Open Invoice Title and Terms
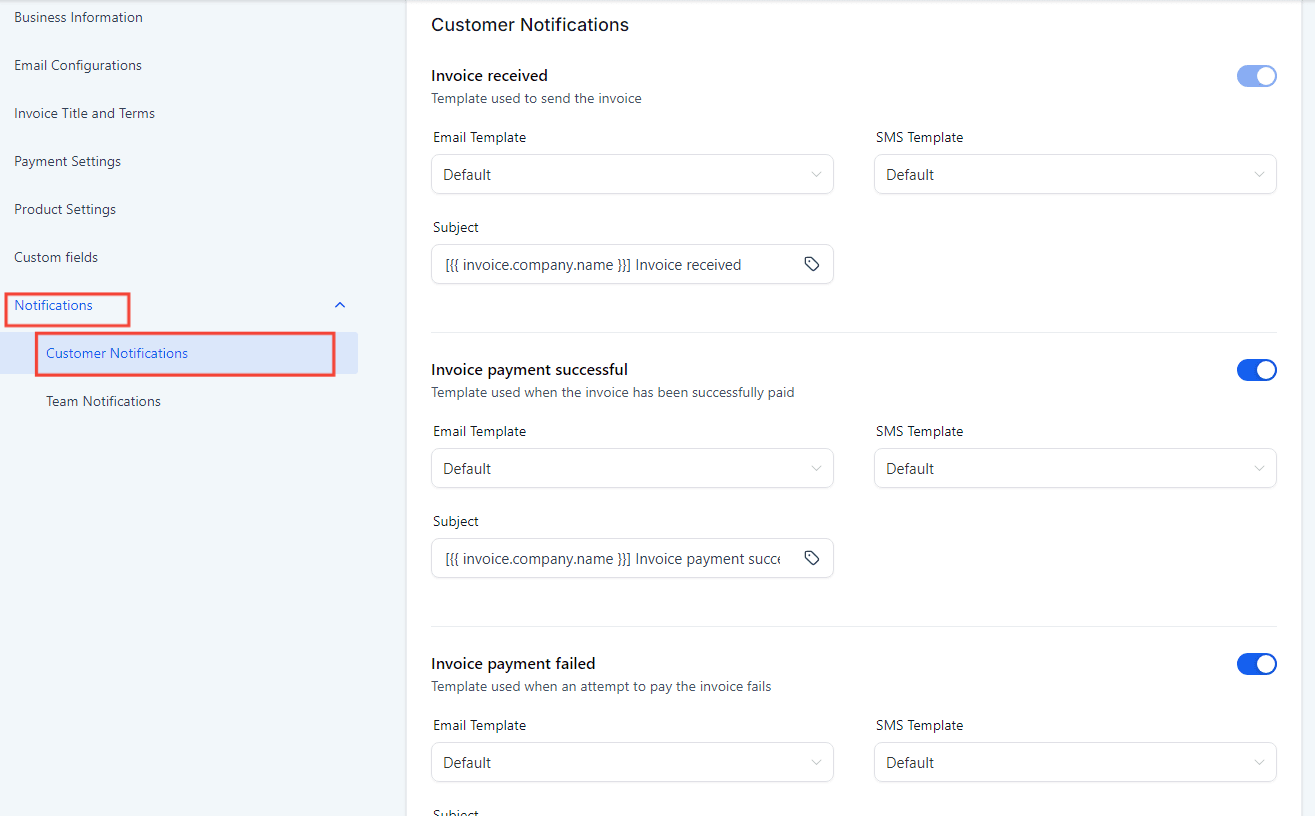 pos(84,112)
